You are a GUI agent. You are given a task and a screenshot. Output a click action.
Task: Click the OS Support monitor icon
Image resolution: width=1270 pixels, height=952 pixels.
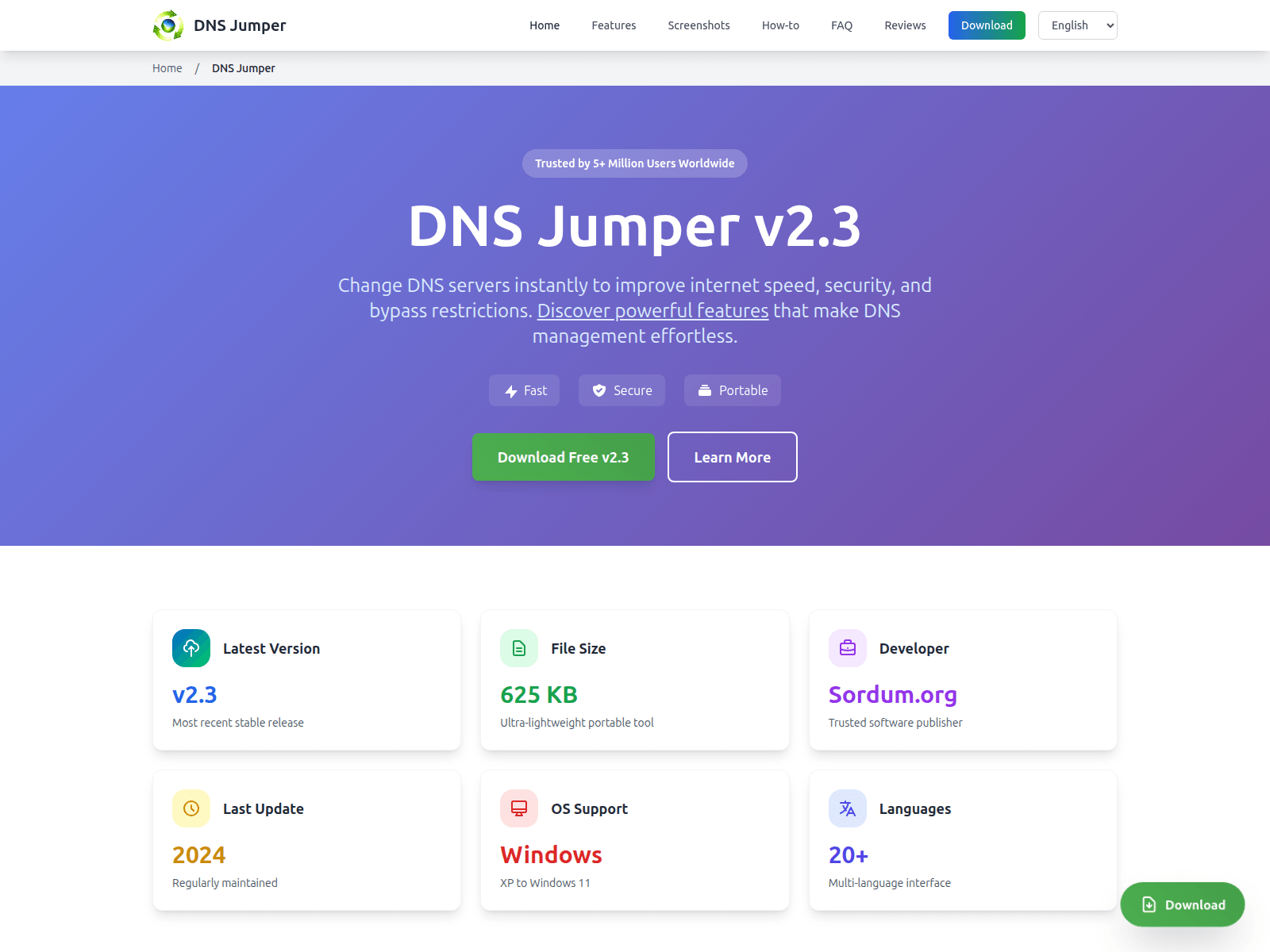pyautogui.click(x=519, y=808)
